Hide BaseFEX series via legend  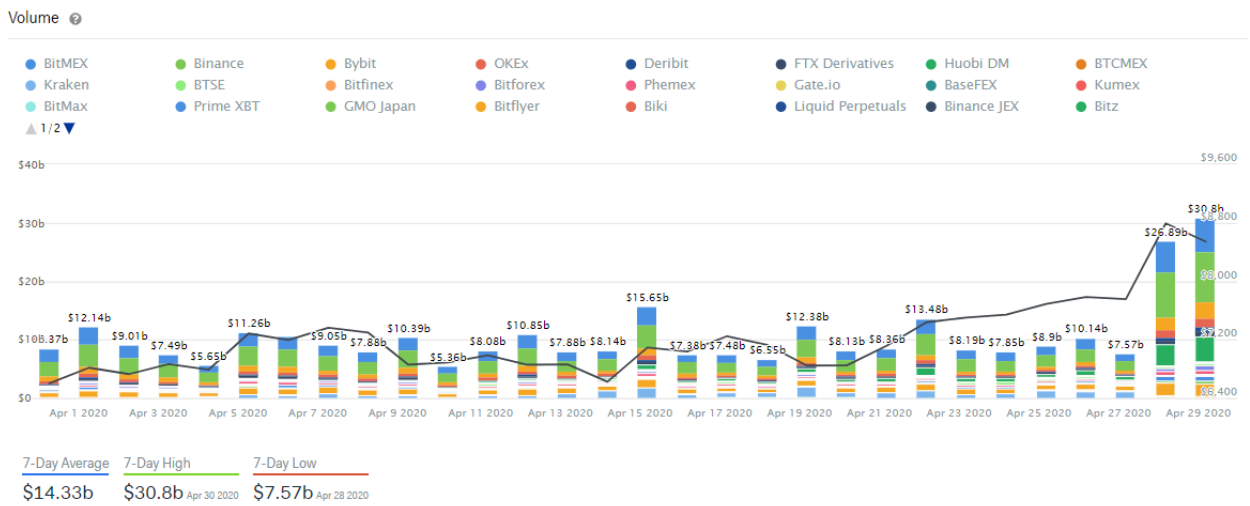tap(961, 85)
